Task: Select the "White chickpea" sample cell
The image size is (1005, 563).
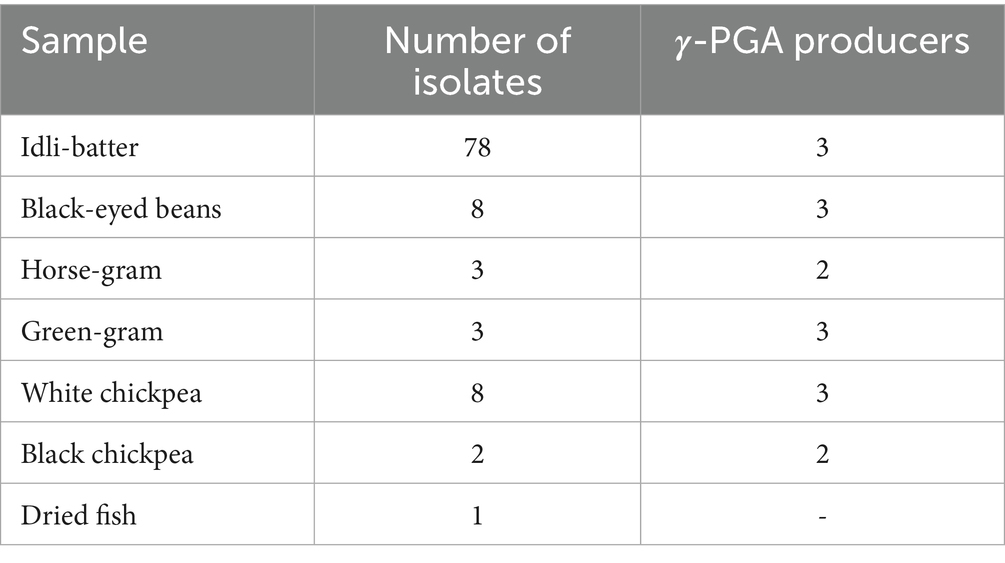Action: 111,392
